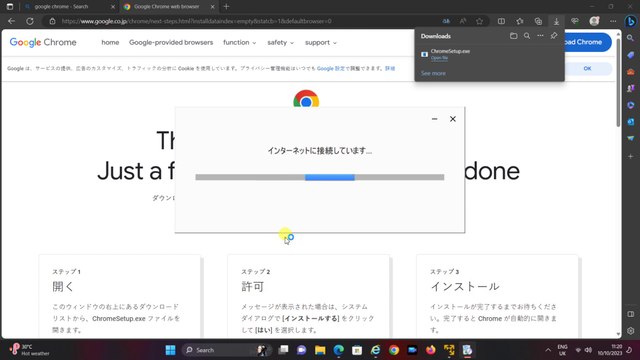Screen dimensions: 640x360
Task: Open the Favorites list toolbar button
Action: pos(520,21)
